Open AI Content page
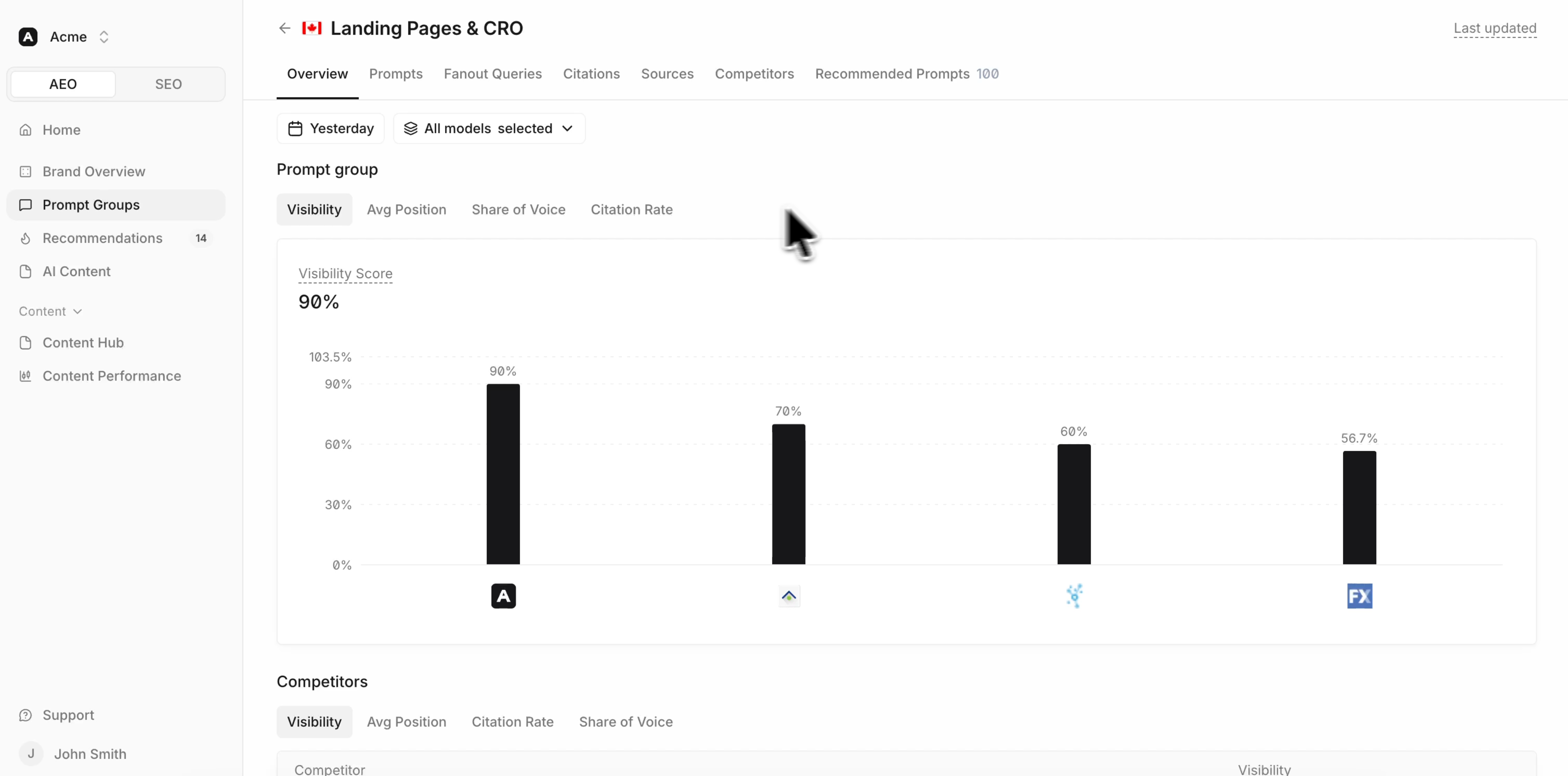Screen dimensions: 1568x776 [x=116, y=272]
